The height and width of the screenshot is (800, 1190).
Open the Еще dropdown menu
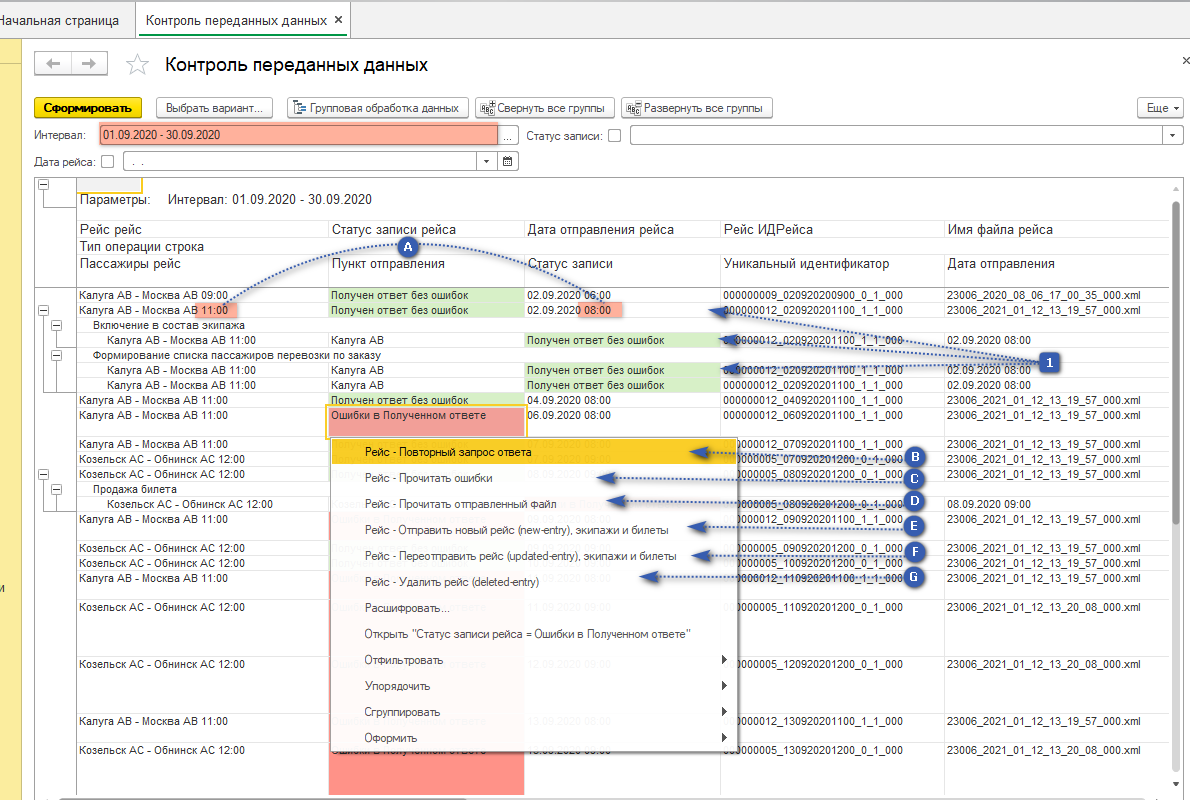1160,108
